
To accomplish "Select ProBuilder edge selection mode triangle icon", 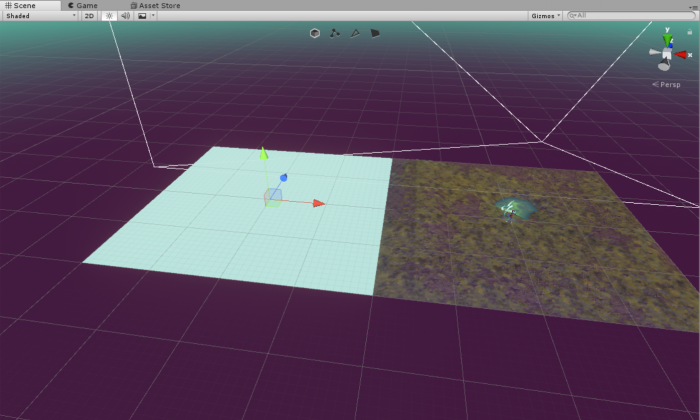I will (x=355, y=33).
